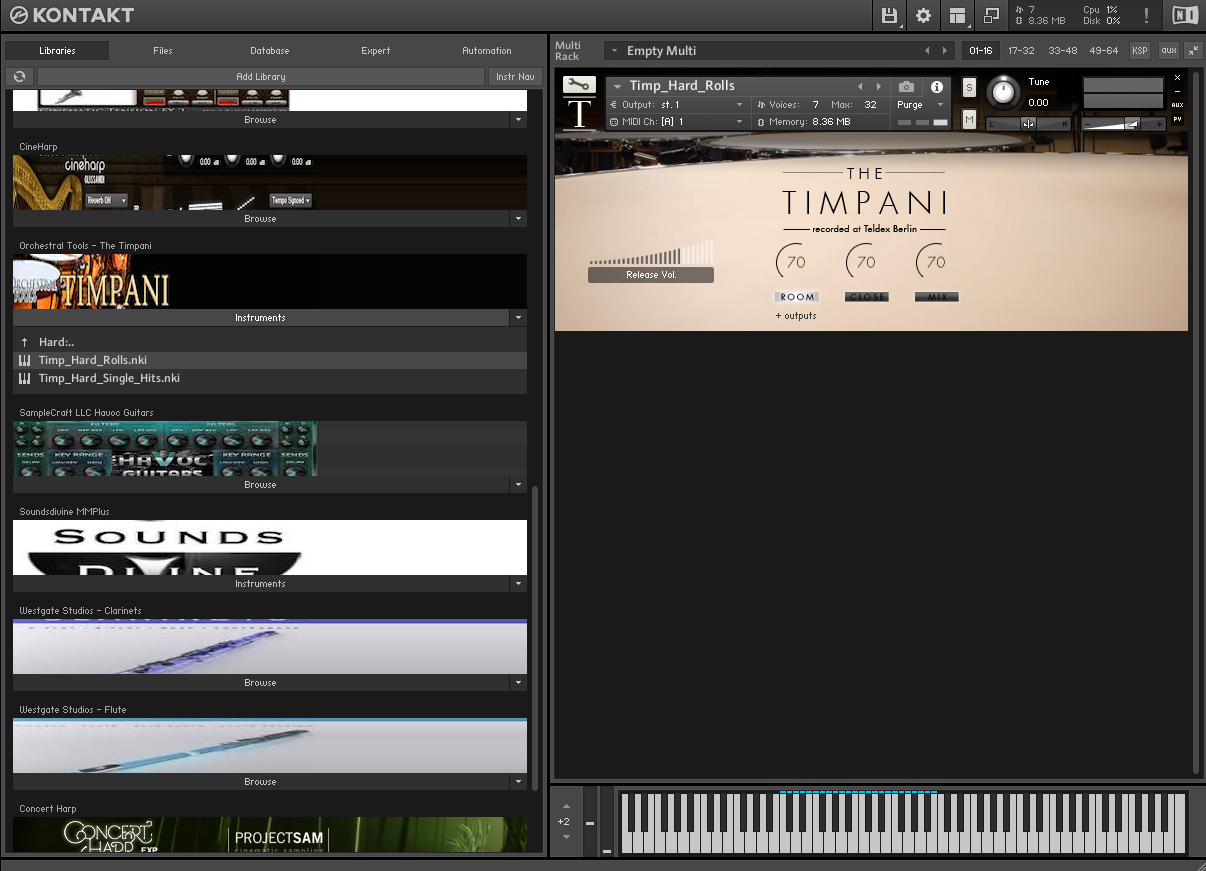Mute the Timp_Hard_Rolls instrument
Viewport: 1206px width, 871px height.
pos(969,119)
